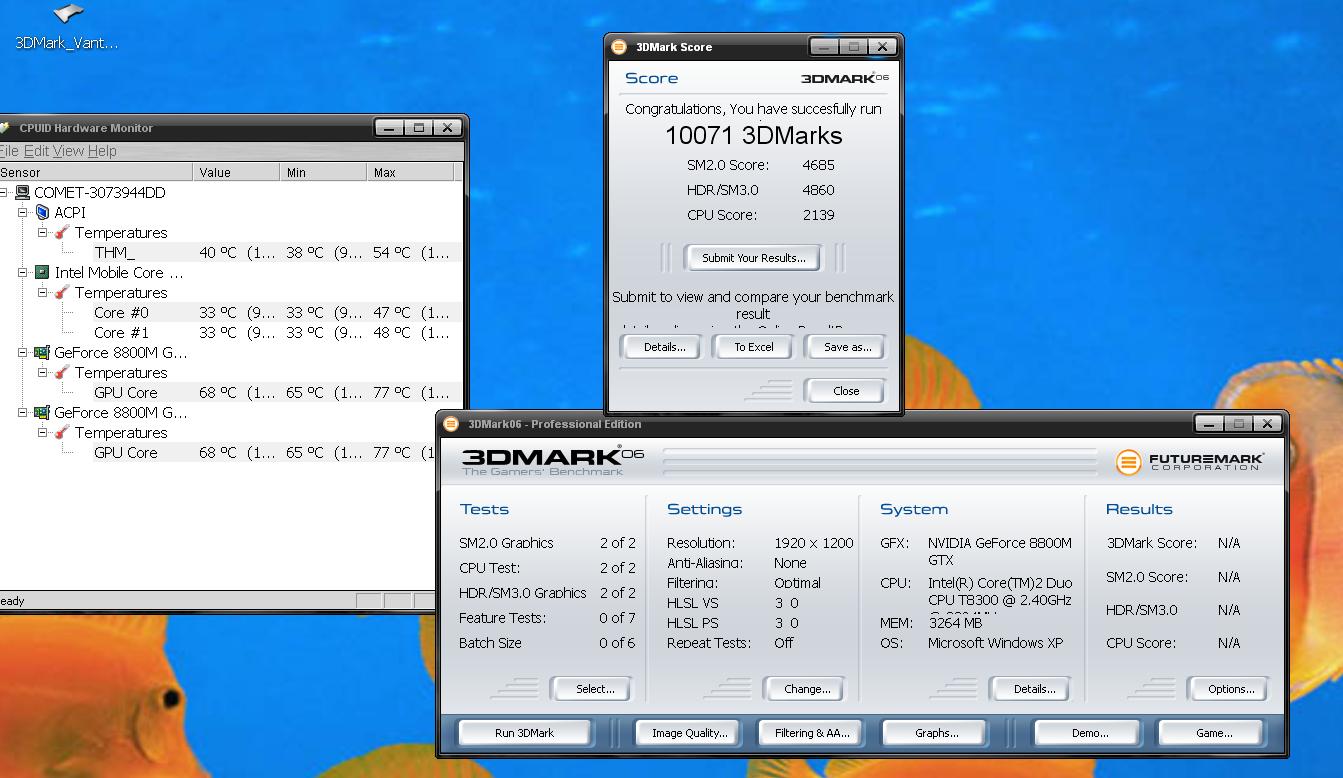
Task: Click the Futuremark Corporation logo
Action: tap(1190, 462)
